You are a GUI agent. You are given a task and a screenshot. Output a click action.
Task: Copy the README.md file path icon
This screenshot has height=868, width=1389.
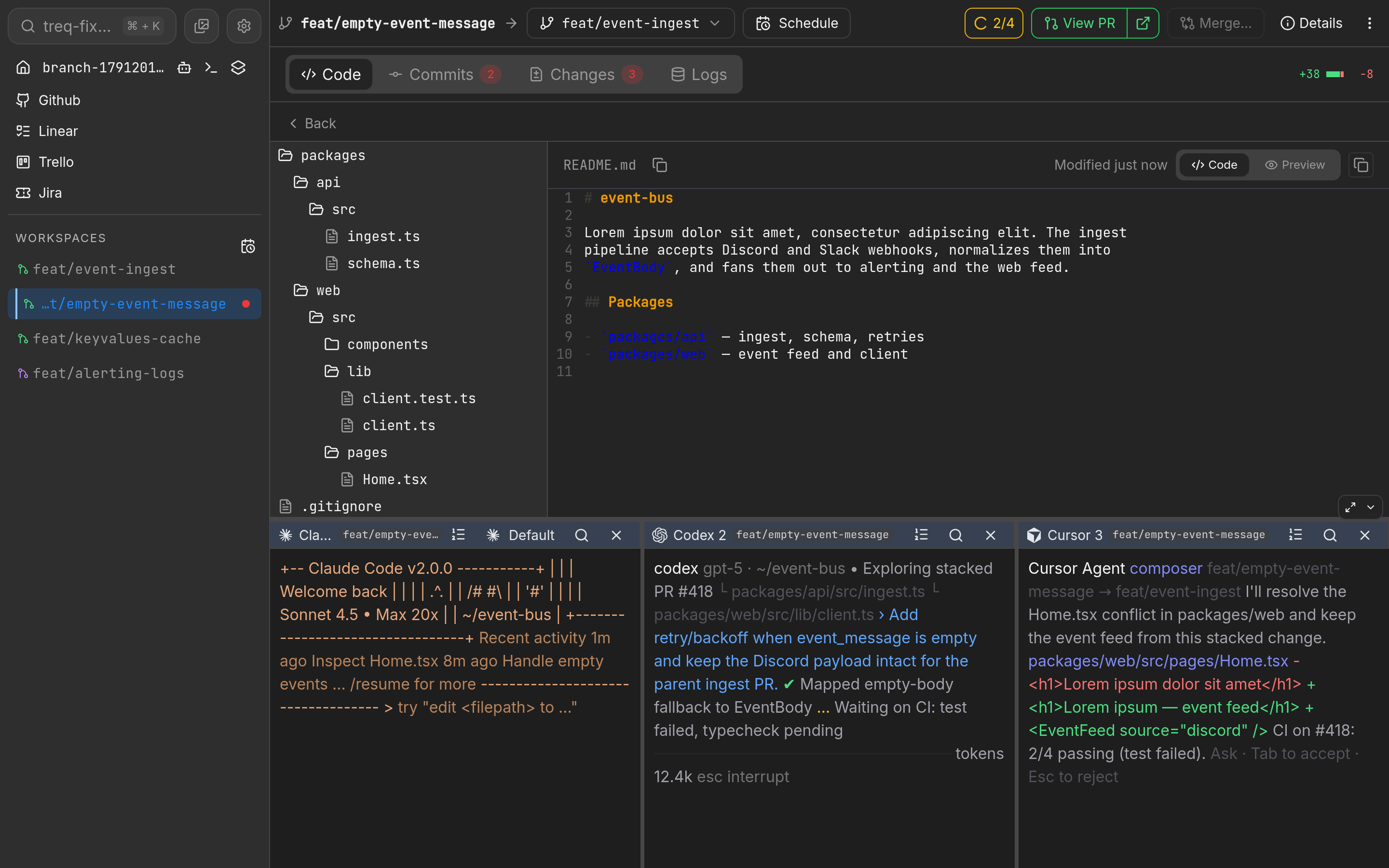point(660,165)
